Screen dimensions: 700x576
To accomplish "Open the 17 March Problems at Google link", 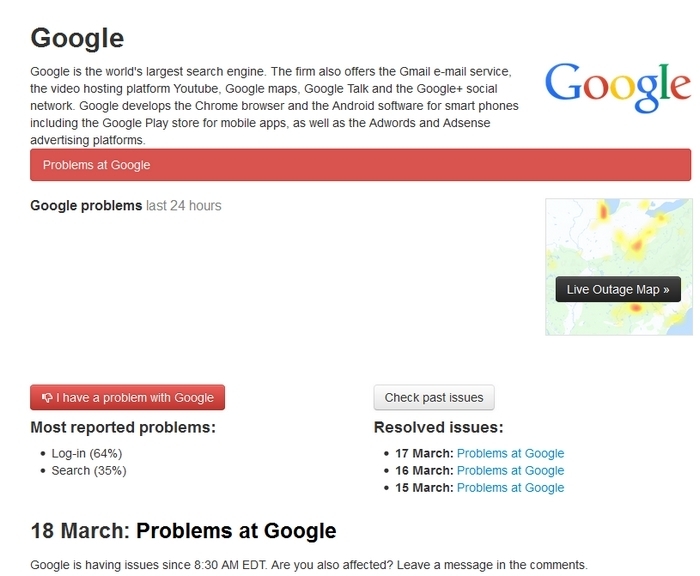I will tap(510, 453).
